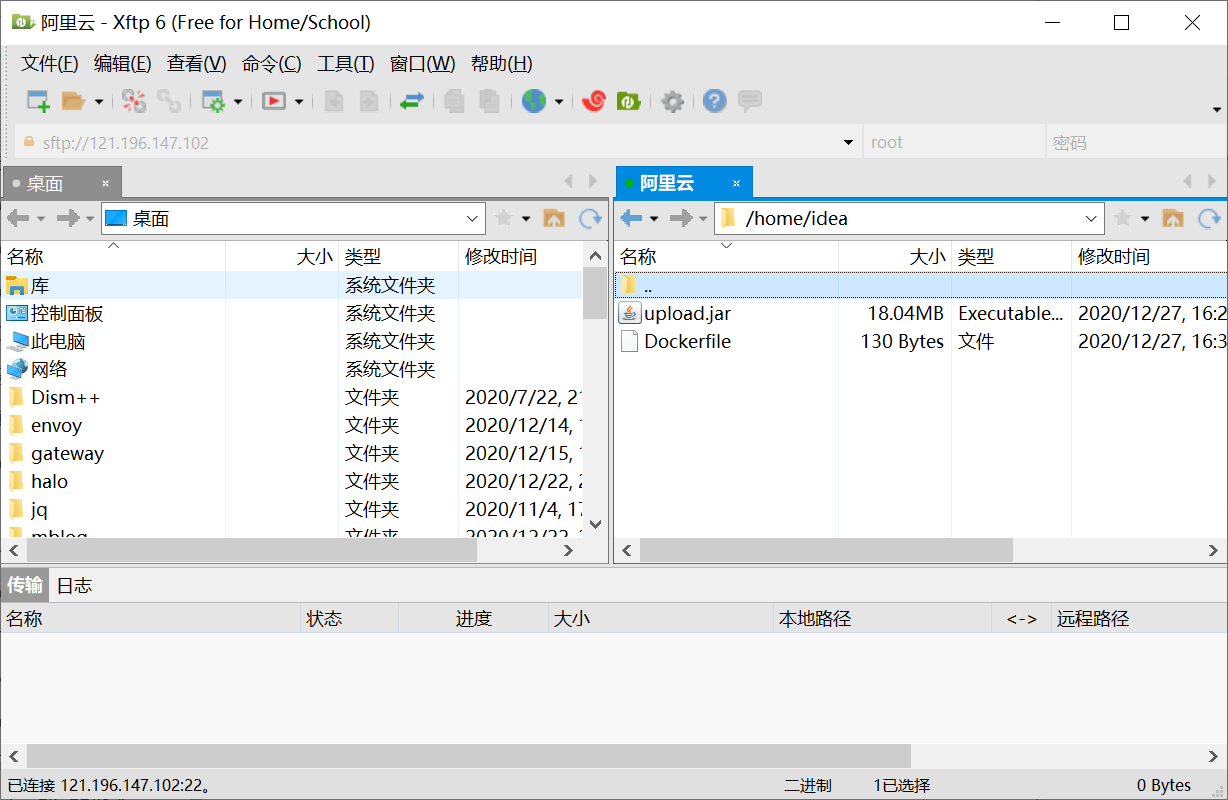The width and height of the screenshot is (1228, 800).
Task: Click the local pane favorites star icon
Action: pyautogui.click(x=504, y=218)
